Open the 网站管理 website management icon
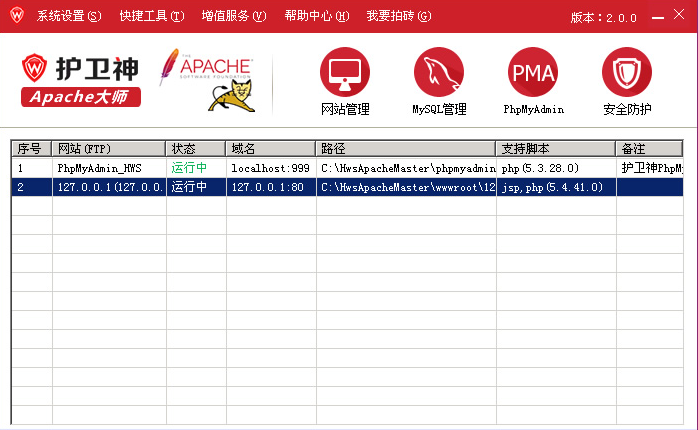 click(x=345, y=72)
